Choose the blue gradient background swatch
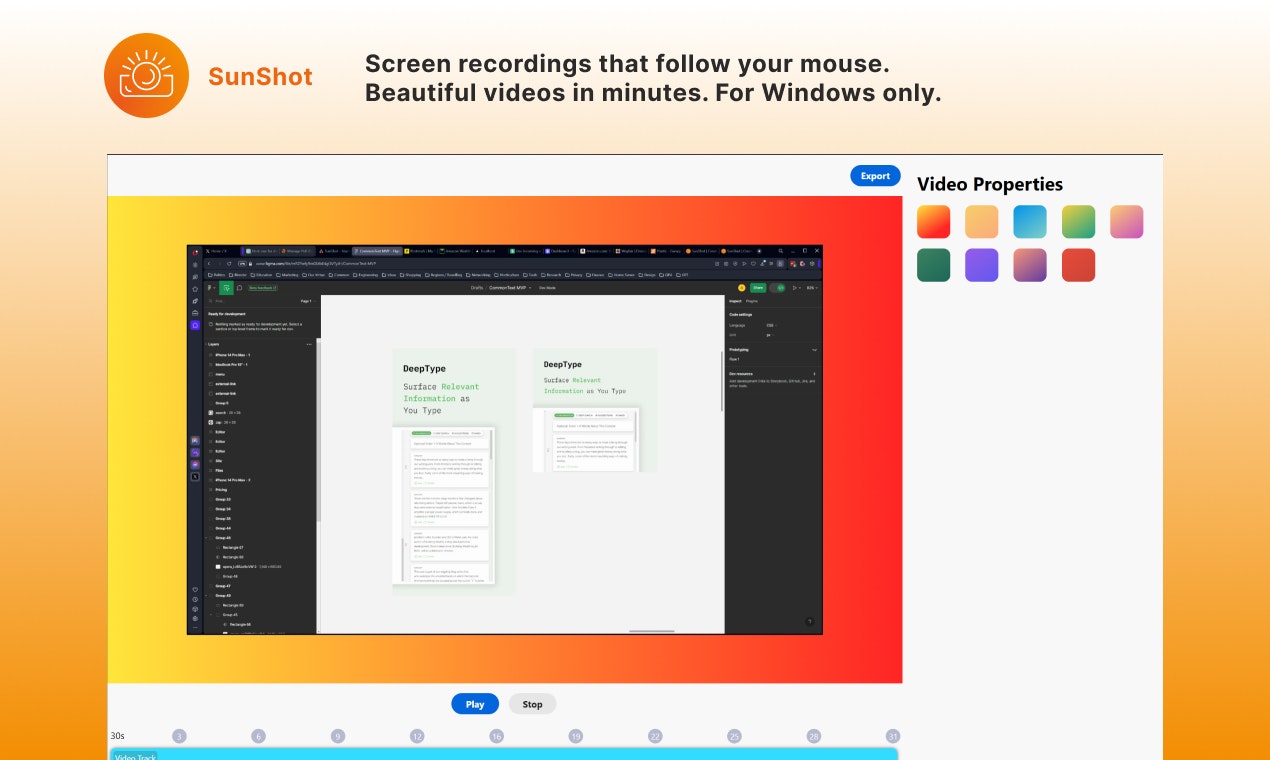 [1030, 222]
